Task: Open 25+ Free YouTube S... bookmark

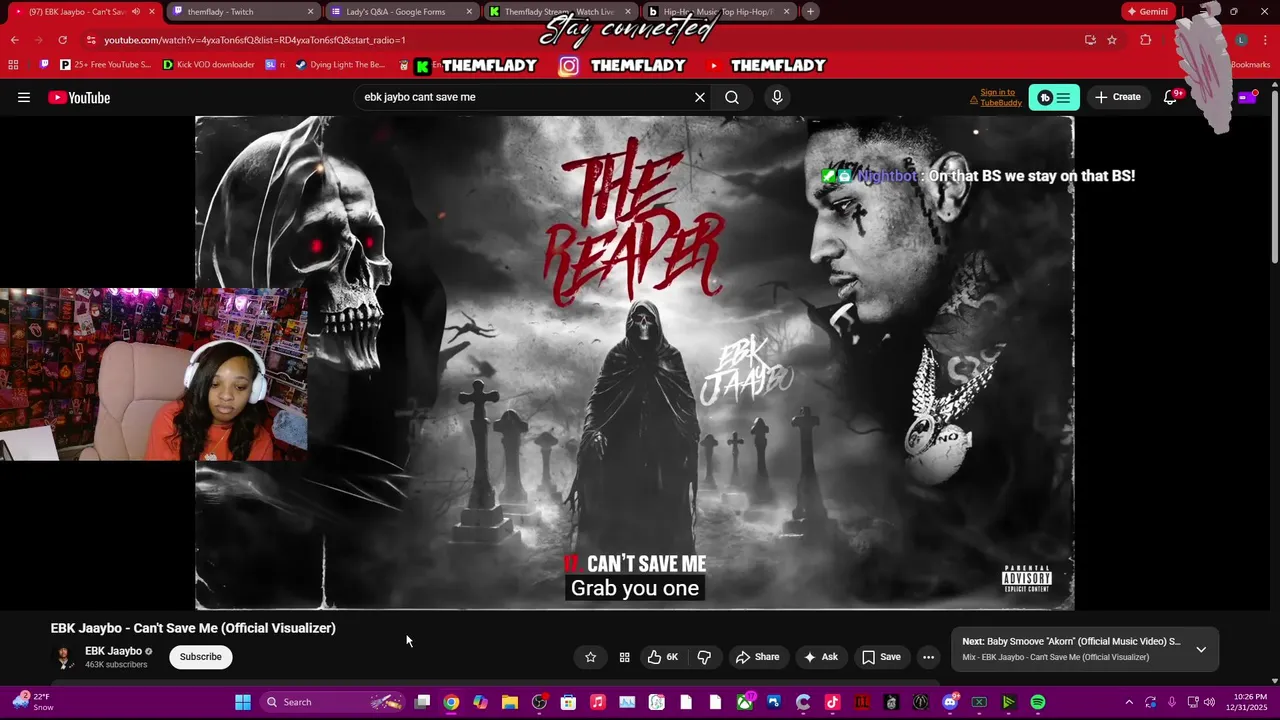Action: pos(105,65)
